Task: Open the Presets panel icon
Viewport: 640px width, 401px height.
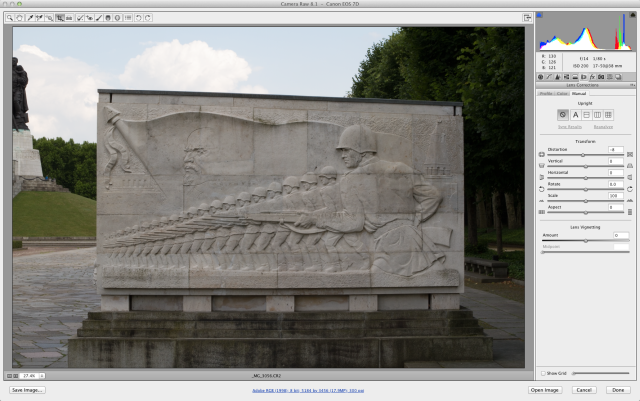Action: [x=609, y=77]
